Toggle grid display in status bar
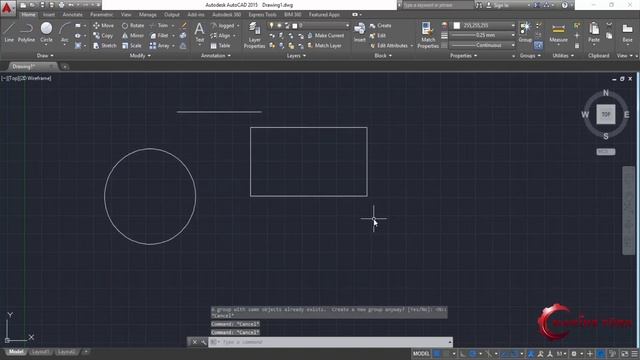 click(x=437, y=353)
